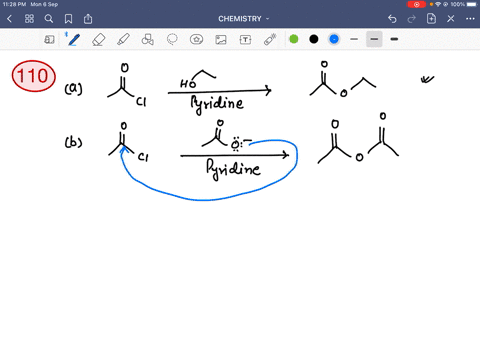Choose the green pen color

294,39
